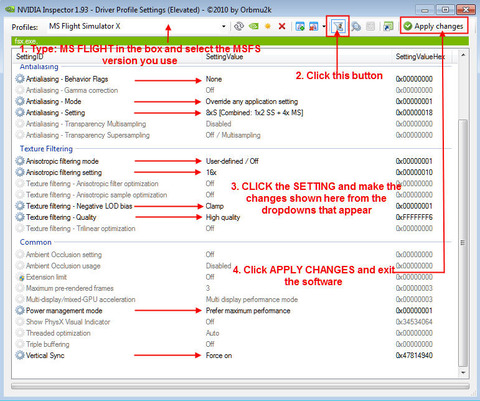Click the red X delete profile icon
Screen dimensions: 480x401
click(282, 26)
